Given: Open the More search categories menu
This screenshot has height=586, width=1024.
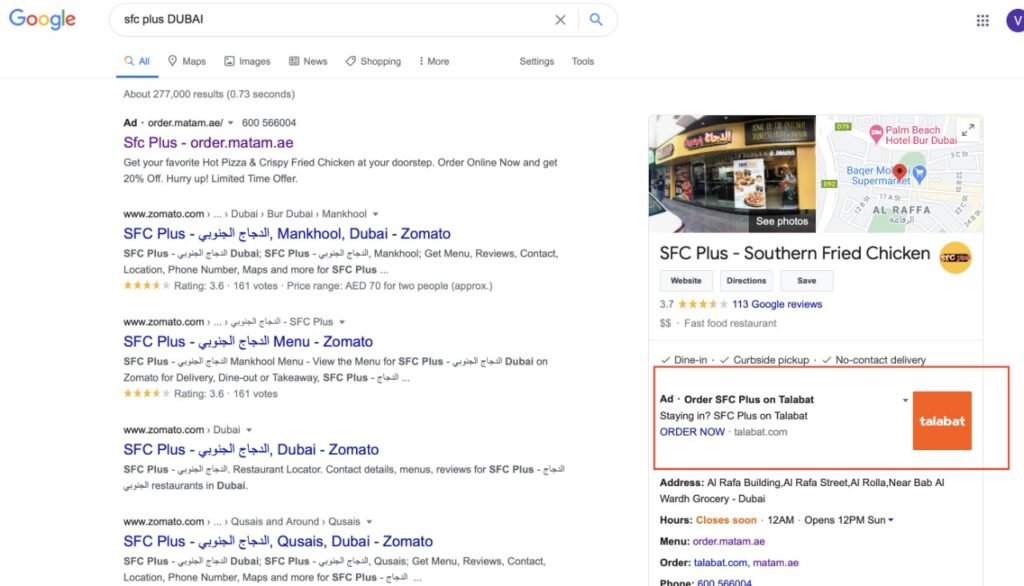Looking at the screenshot, I should click(434, 61).
